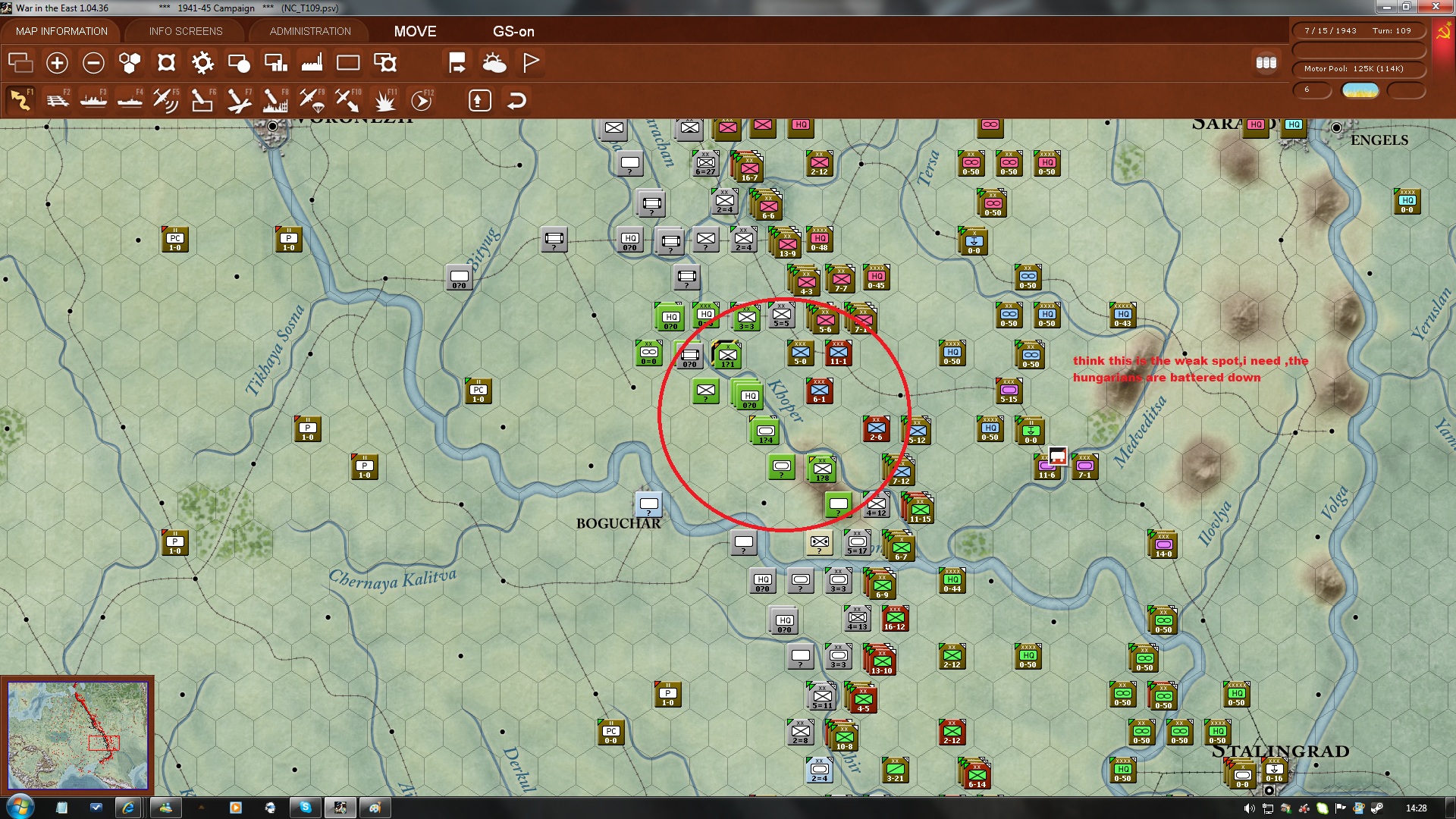Select the HQ 0-45 pink counter
This screenshot has height=819, width=1456.
coord(876,277)
